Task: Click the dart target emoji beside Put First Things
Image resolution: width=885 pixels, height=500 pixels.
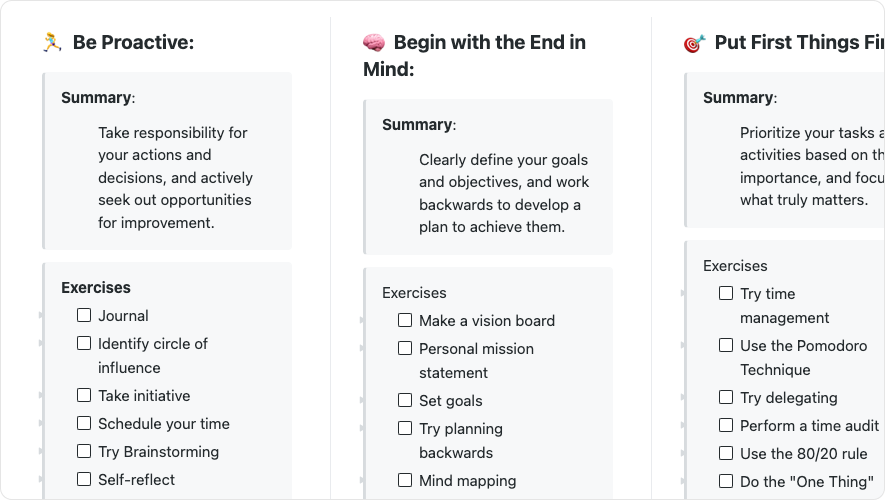Action: coord(695,43)
